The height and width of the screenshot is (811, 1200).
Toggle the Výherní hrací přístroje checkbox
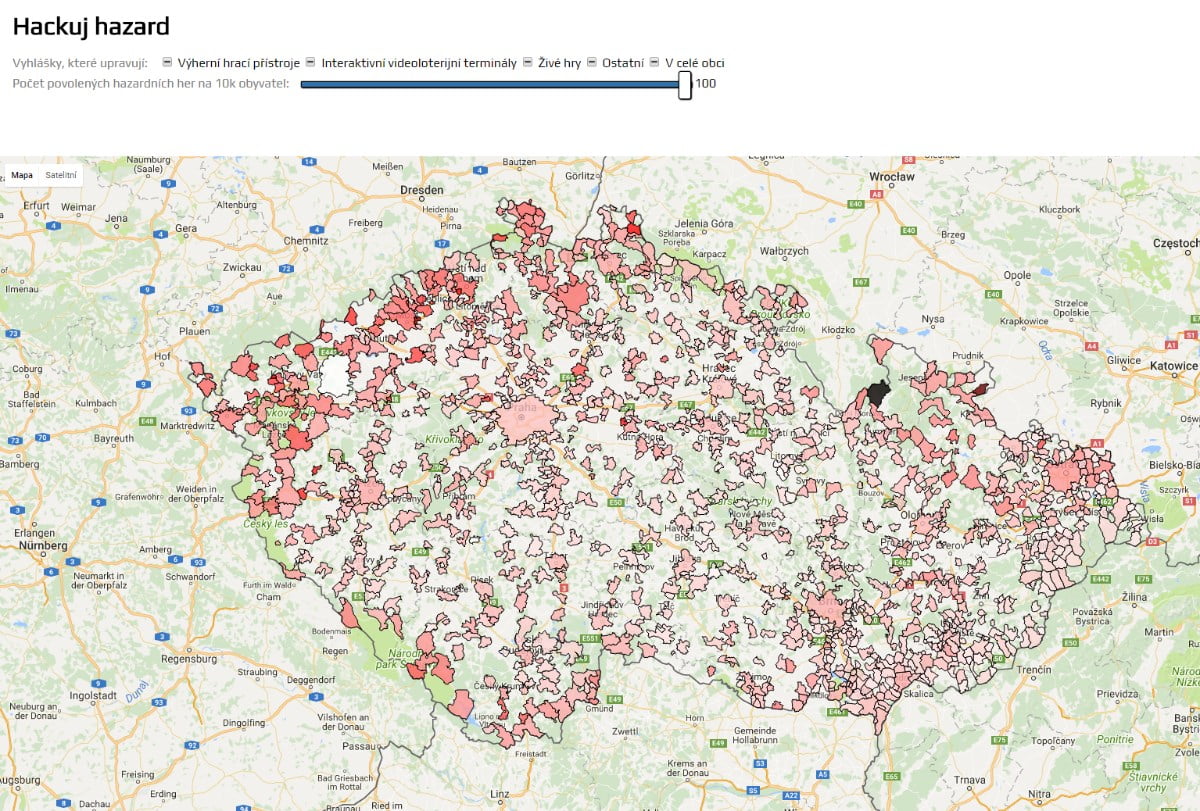(x=167, y=62)
